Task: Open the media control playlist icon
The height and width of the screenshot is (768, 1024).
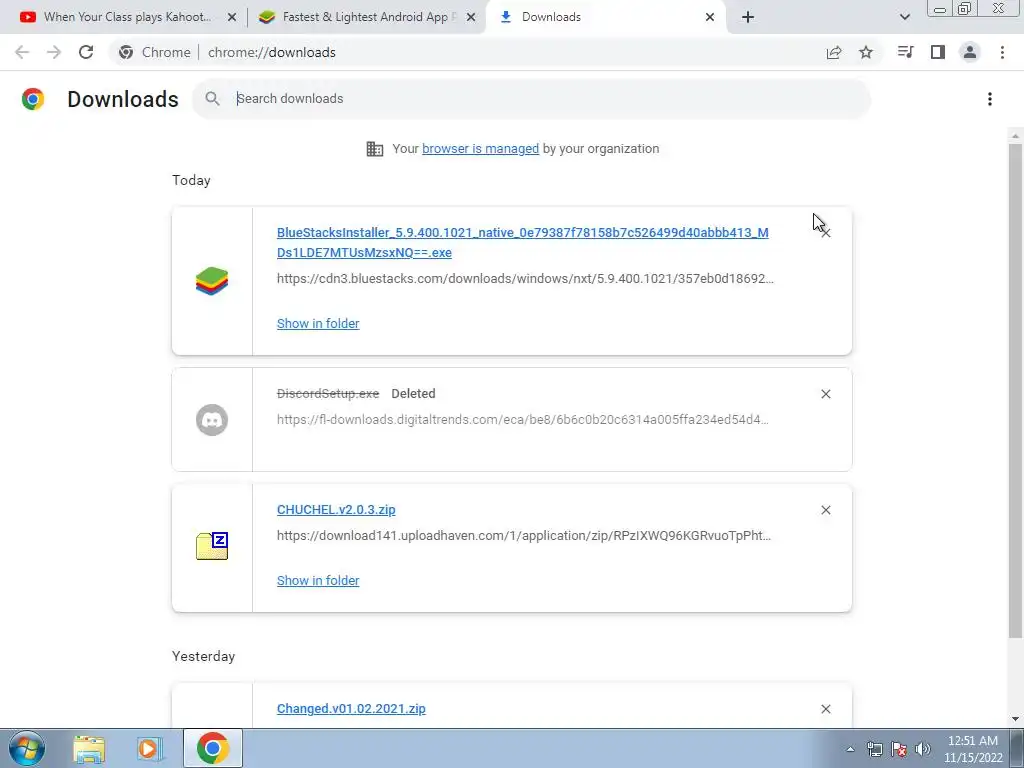Action: 905,52
